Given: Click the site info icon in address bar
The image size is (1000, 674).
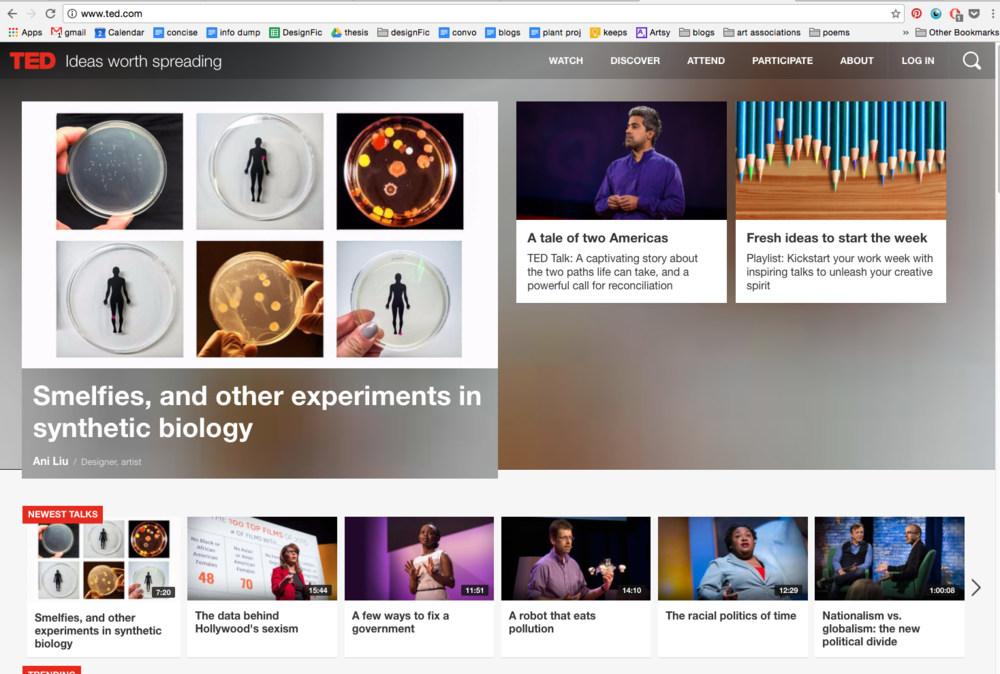Looking at the screenshot, I should 72,13.
